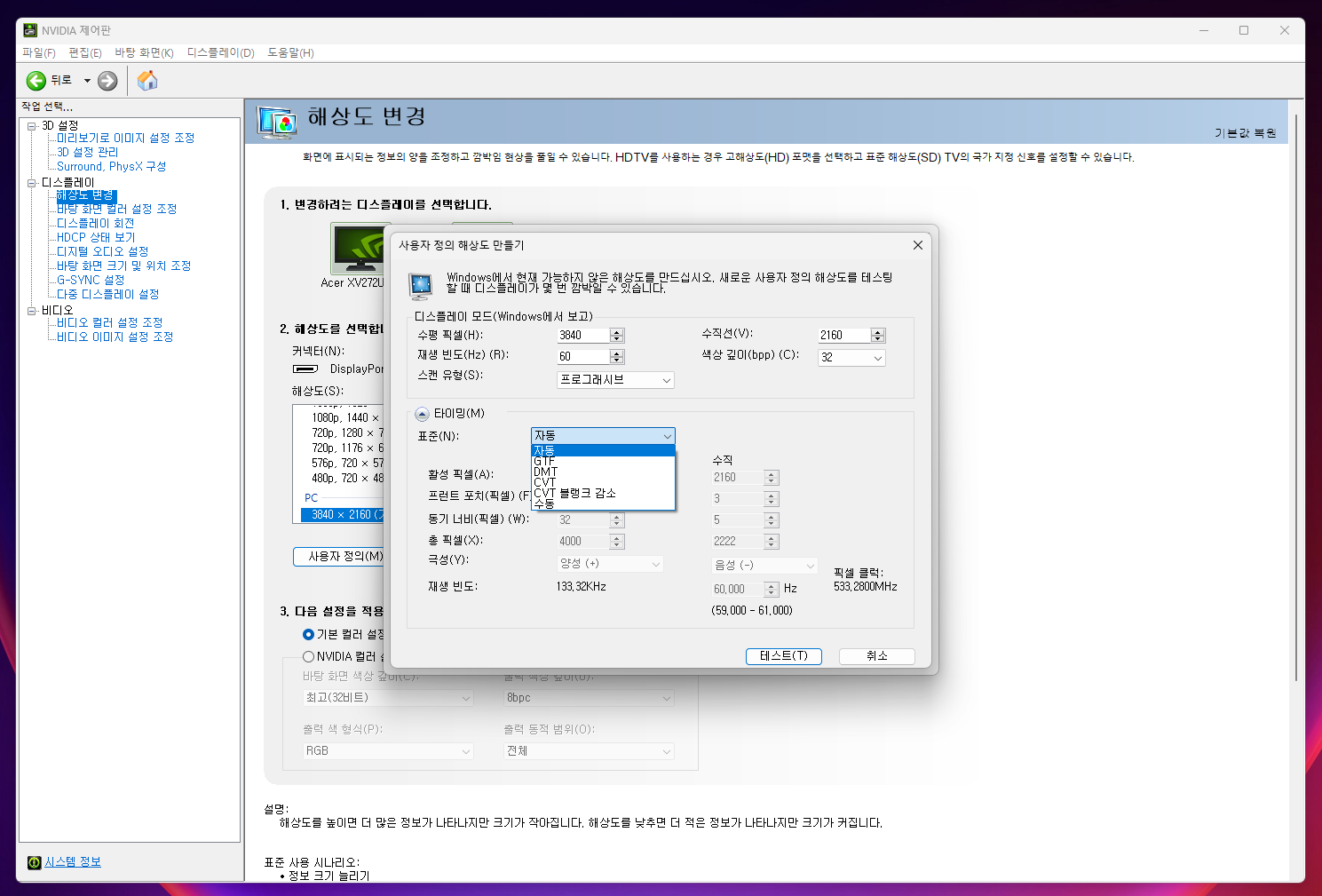Viewport: 1322px width, 896px height.
Task: Click the 재생 빈도(Hz) input field
Action: [582, 357]
